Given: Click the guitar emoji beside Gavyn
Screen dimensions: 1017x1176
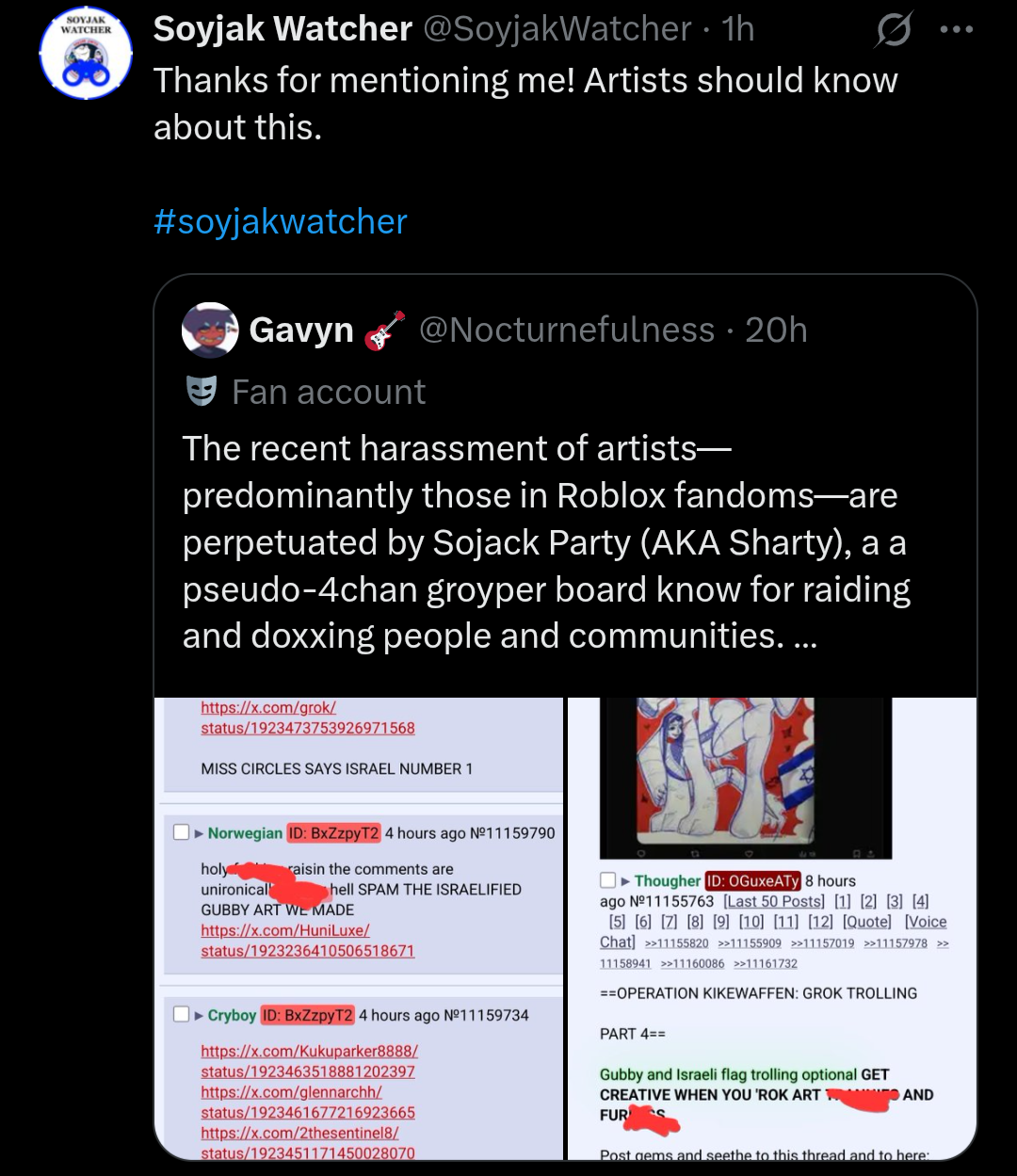Looking at the screenshot, I should click(384, 330).
